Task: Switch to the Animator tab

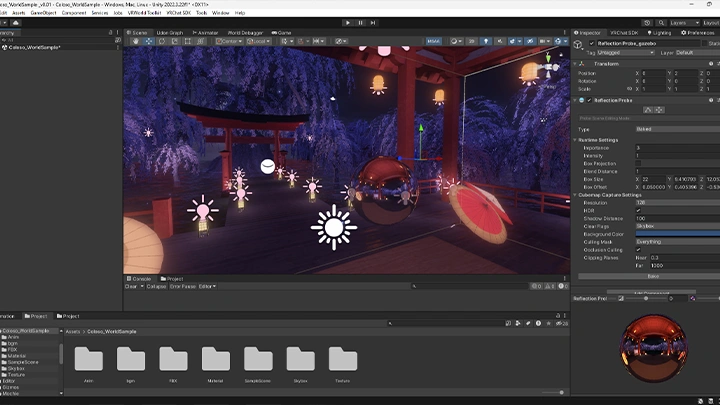Action: click(205, 33)
